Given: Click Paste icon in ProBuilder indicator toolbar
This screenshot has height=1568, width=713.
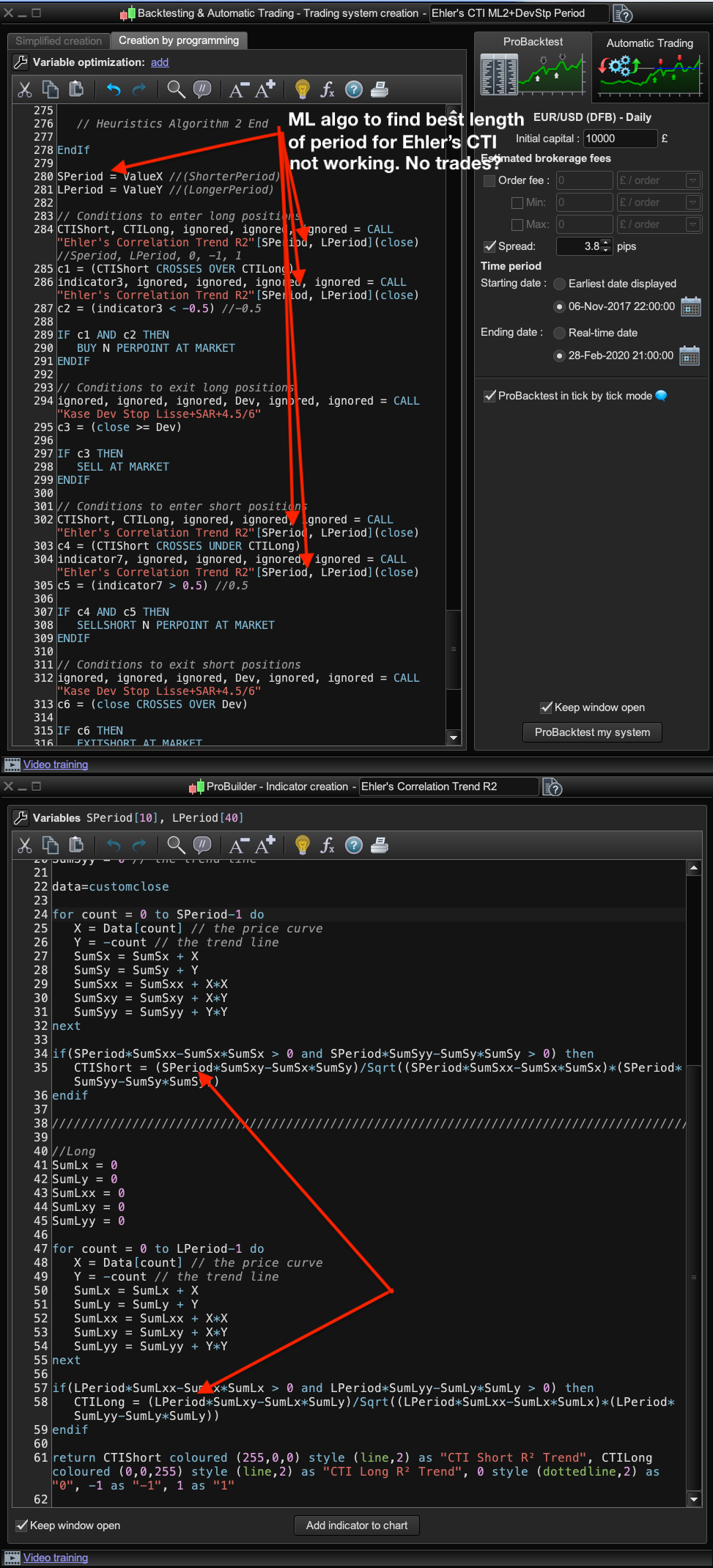Looking at the screenshot, I should (76, 845).
